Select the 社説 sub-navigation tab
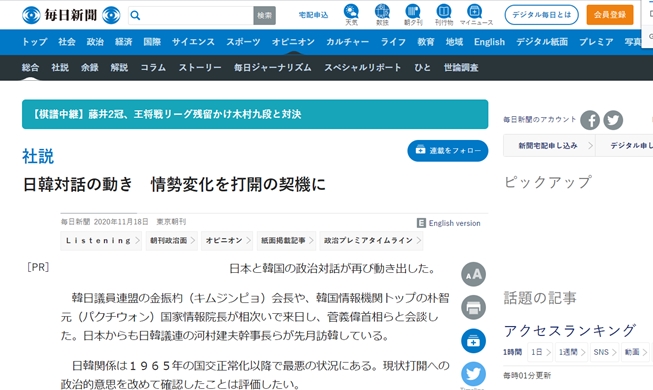Image resolution: width=653 pixels, height=390 pixels. (60, 68)
